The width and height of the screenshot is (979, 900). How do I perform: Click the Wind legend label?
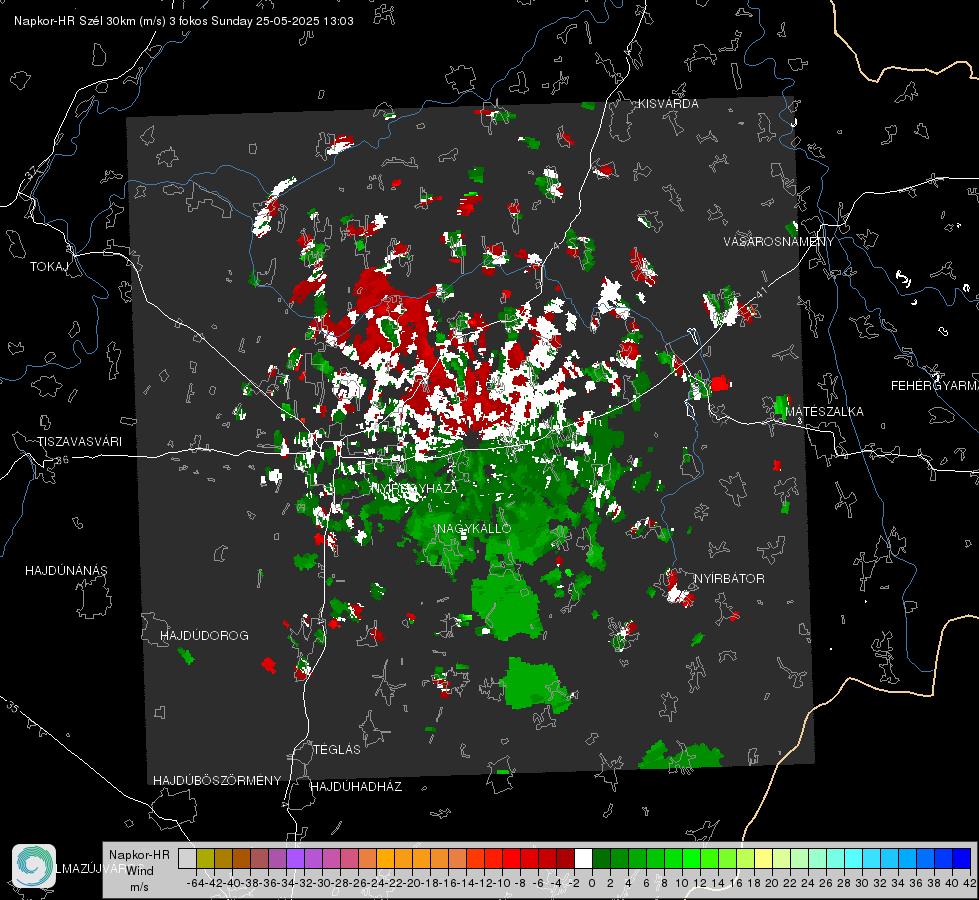coord(139,871)
